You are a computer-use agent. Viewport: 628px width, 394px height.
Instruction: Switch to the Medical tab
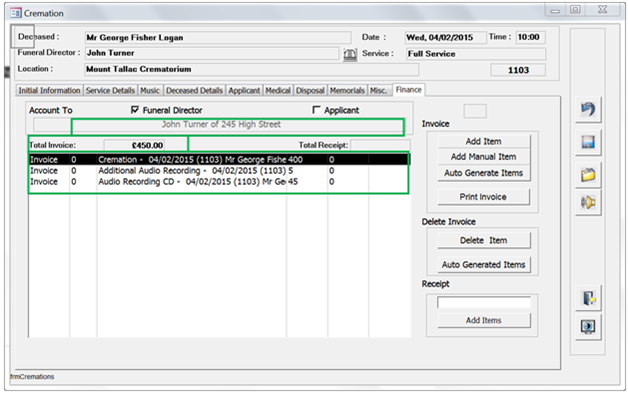[x=278, y=90]
